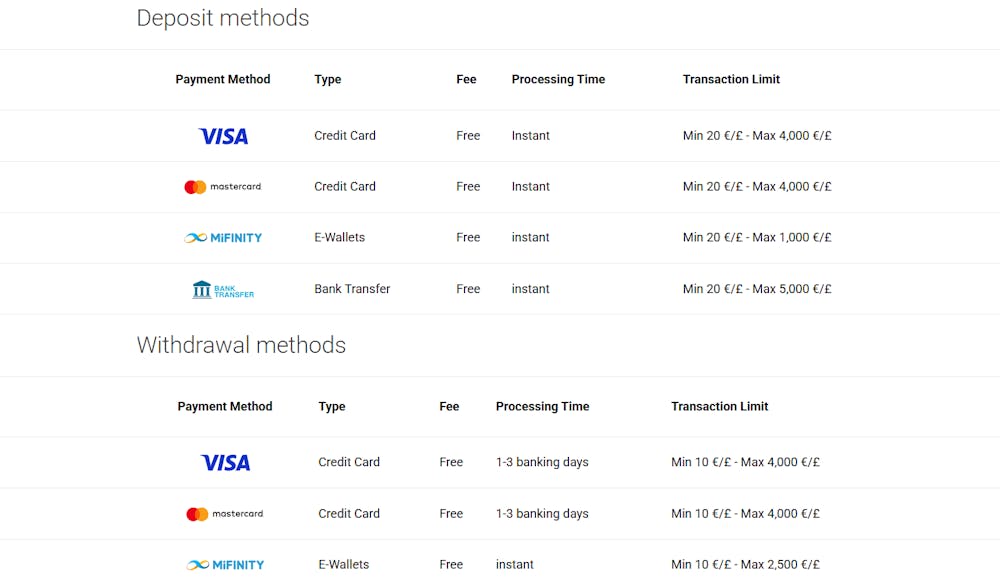Click the Withdrawal methods heading
The width and height of the screenshot is (1000, 588).
[241, 345]
